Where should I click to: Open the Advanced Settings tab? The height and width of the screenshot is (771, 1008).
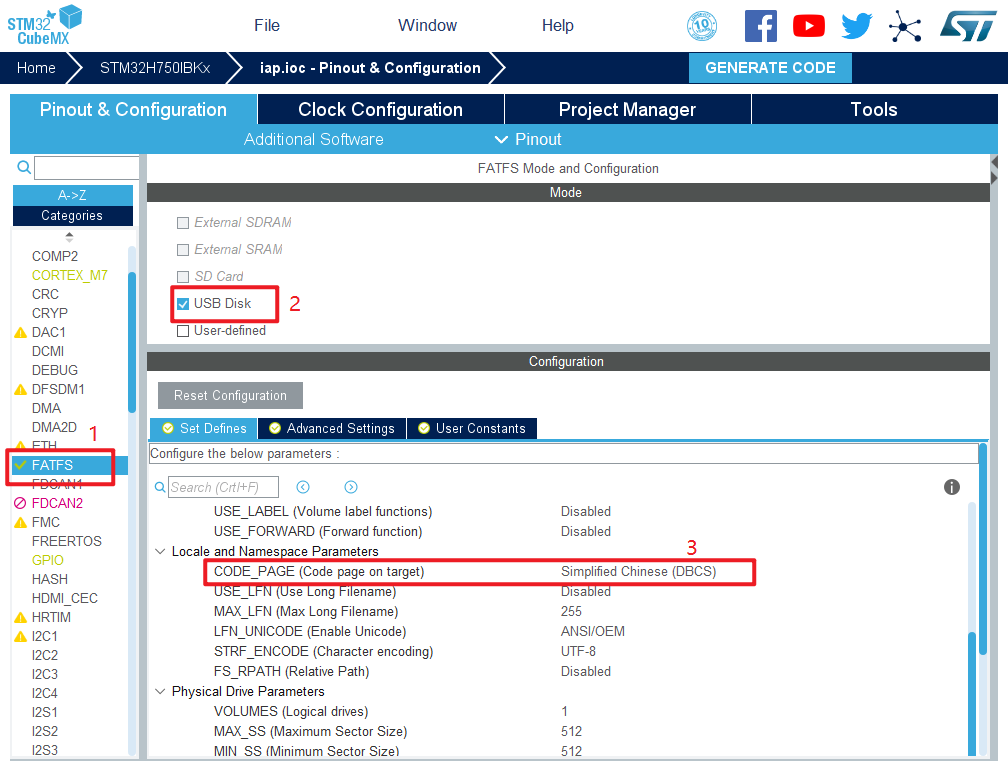[x=331, y=428]
